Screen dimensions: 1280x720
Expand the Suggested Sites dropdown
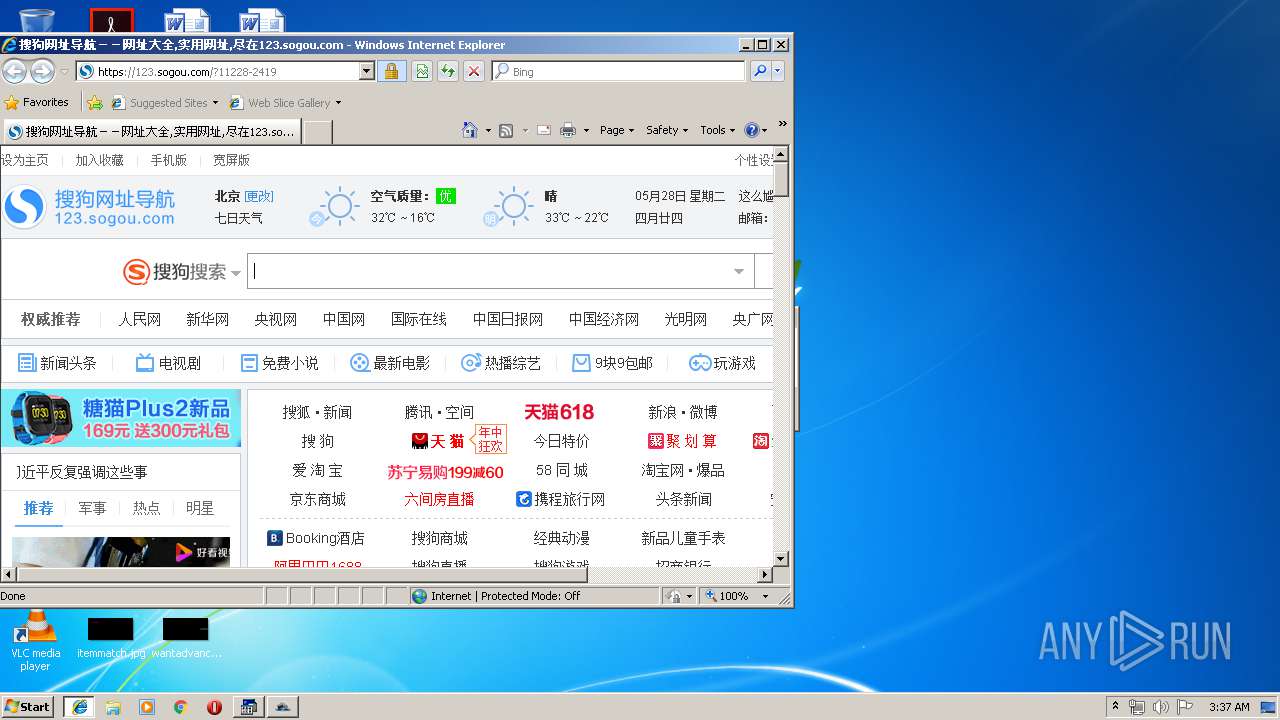215,103
